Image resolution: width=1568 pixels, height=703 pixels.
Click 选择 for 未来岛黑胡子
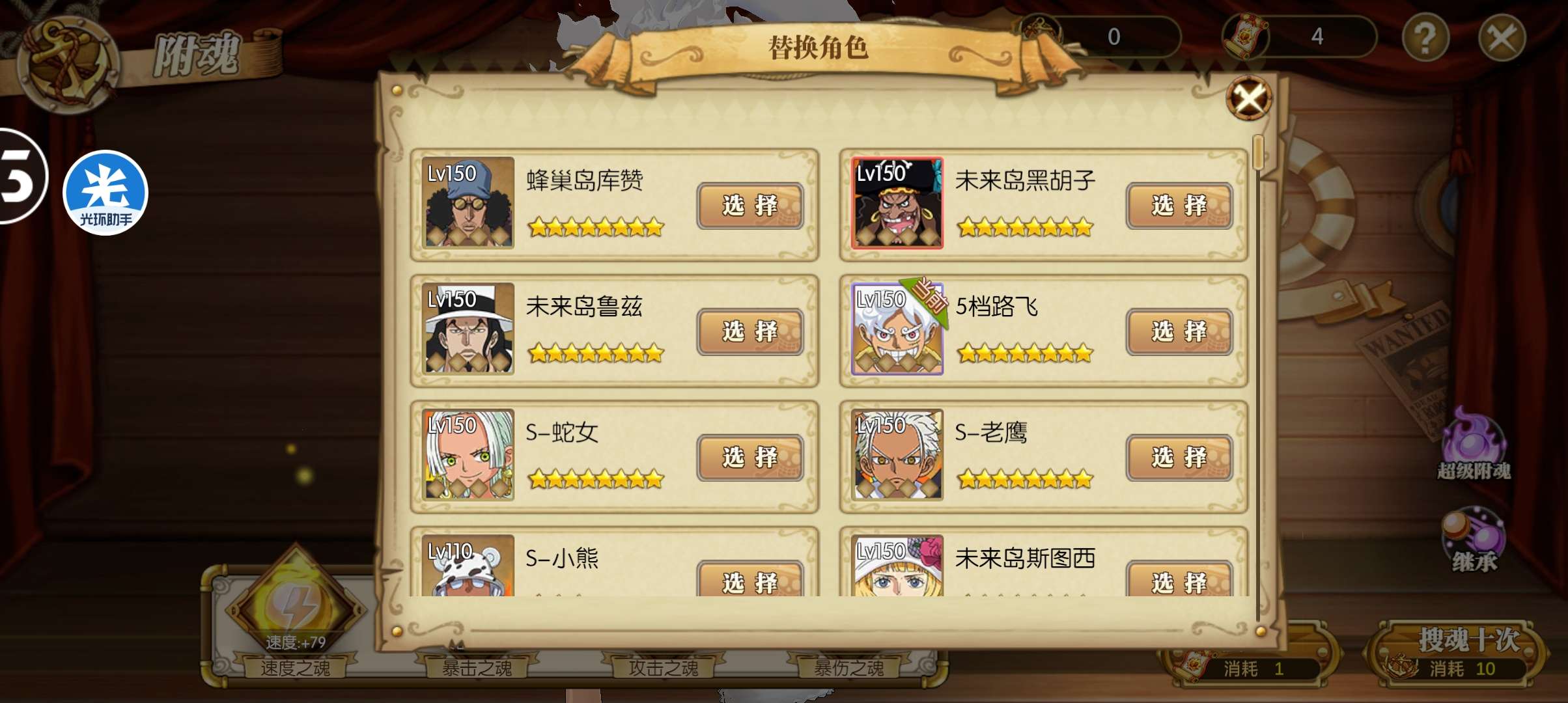(x=1179, y=206)
